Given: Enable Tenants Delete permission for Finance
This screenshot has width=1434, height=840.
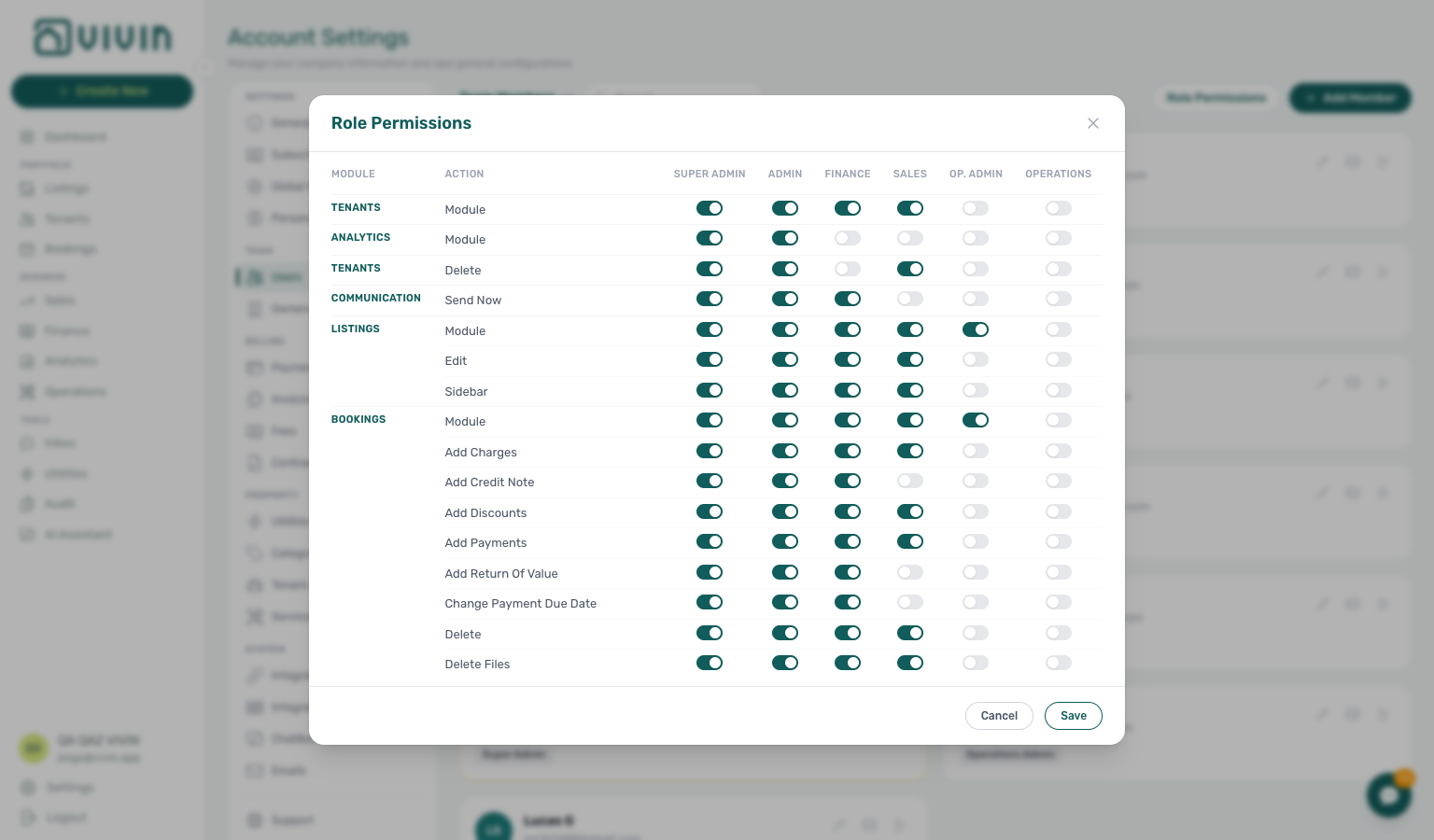Looking at the screenshot, I should (x=848, y=269).
